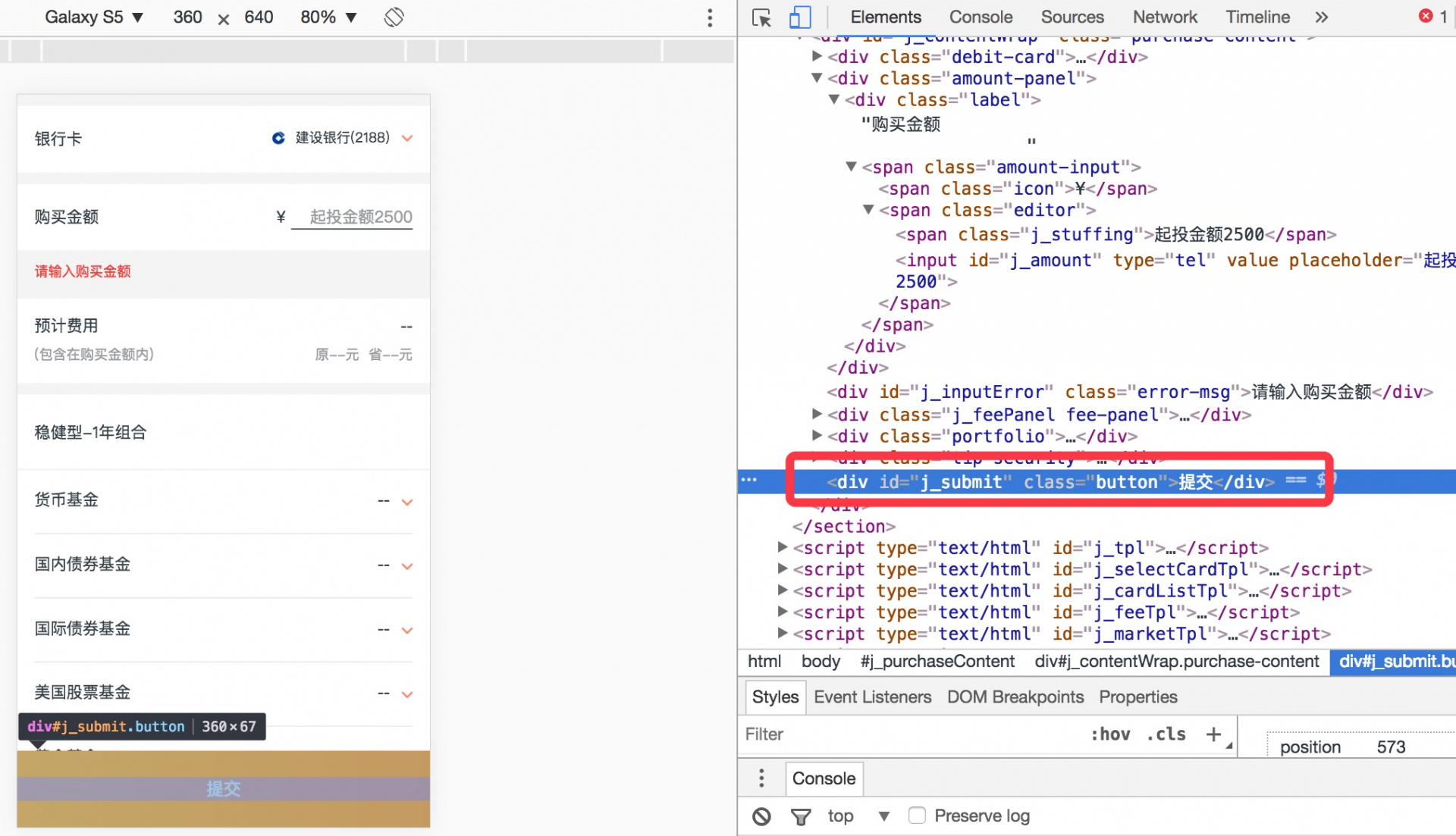Open the Properties sidebar tab

pos(1137,697)
